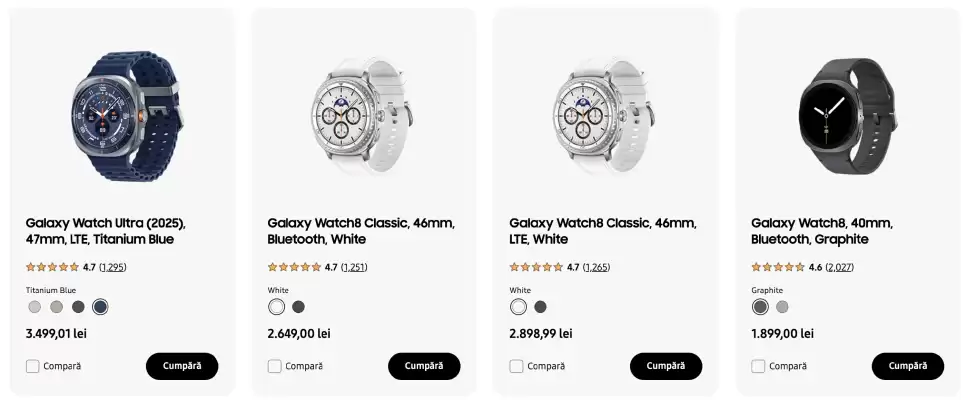Open 1.295 reviews for Watch Ultra
Screen dimensions: 966x400
113,267
